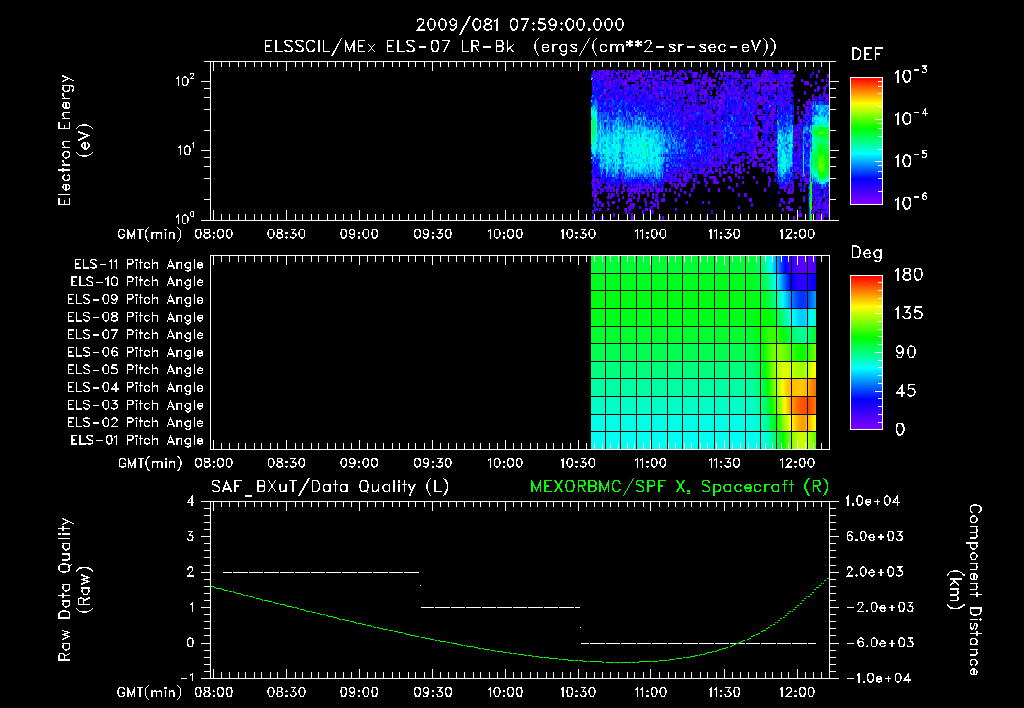This screenshot has height=708, width=1024.
Task: Click the SAF_BXuT/Data Quality (L) legend
Action: 330,487
